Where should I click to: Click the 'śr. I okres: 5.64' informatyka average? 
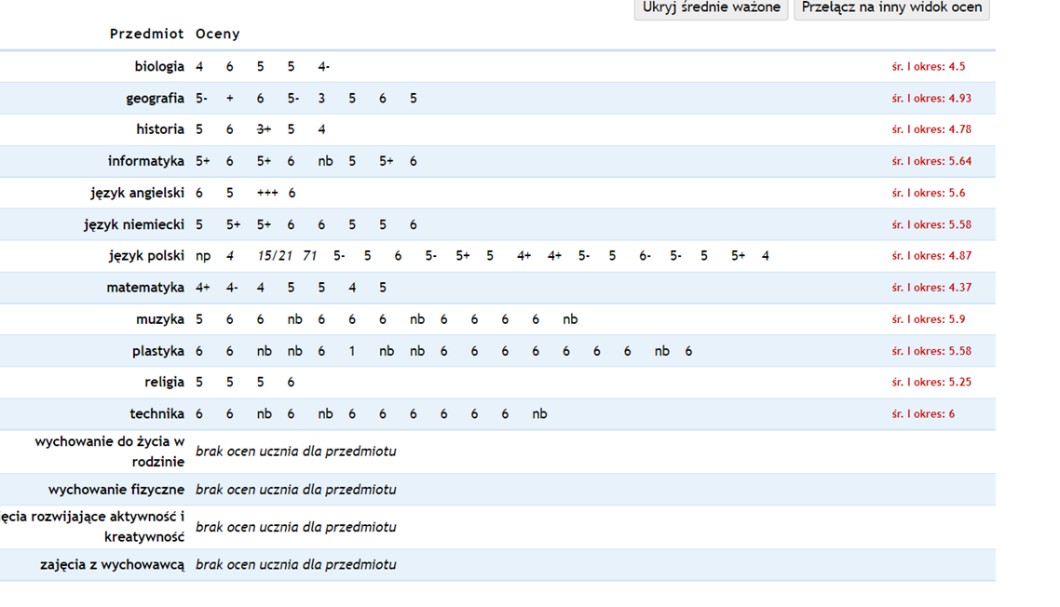click(931, 161)
